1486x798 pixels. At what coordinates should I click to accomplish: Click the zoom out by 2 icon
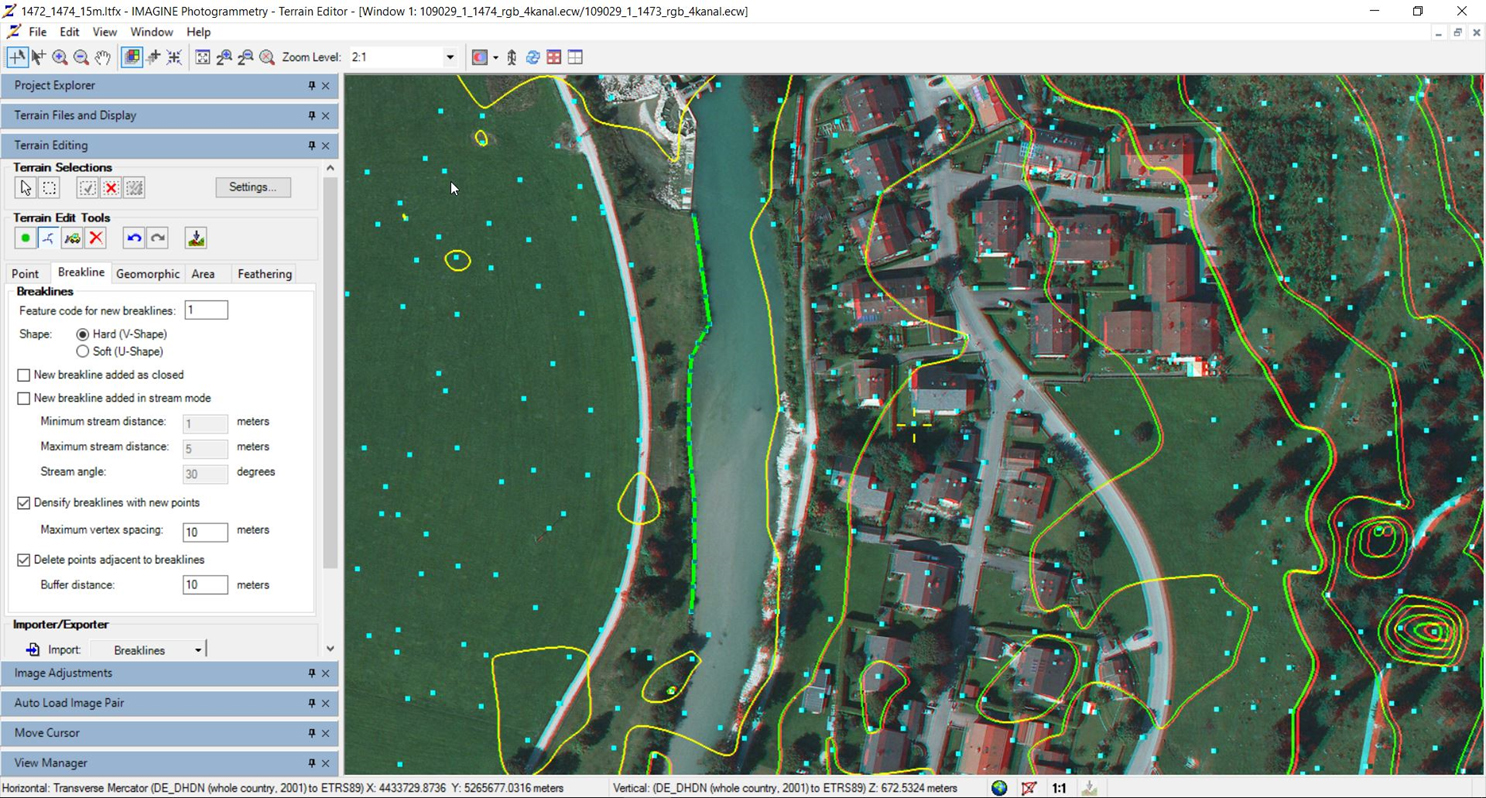[x=245, y=57]
